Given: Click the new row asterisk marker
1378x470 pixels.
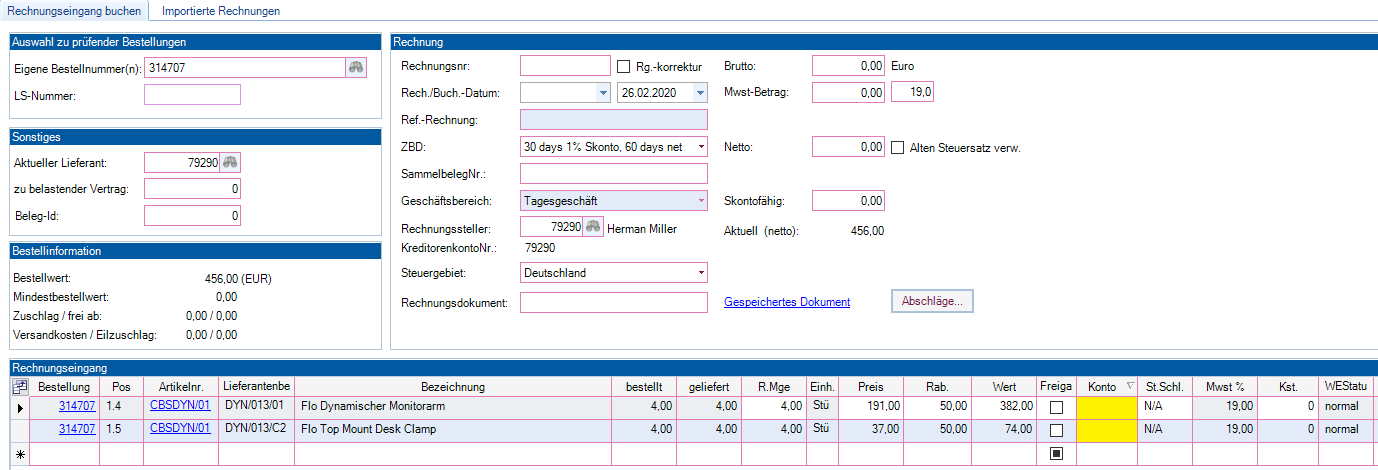Looking at the screenshot, I should click(x=19, y=455).
